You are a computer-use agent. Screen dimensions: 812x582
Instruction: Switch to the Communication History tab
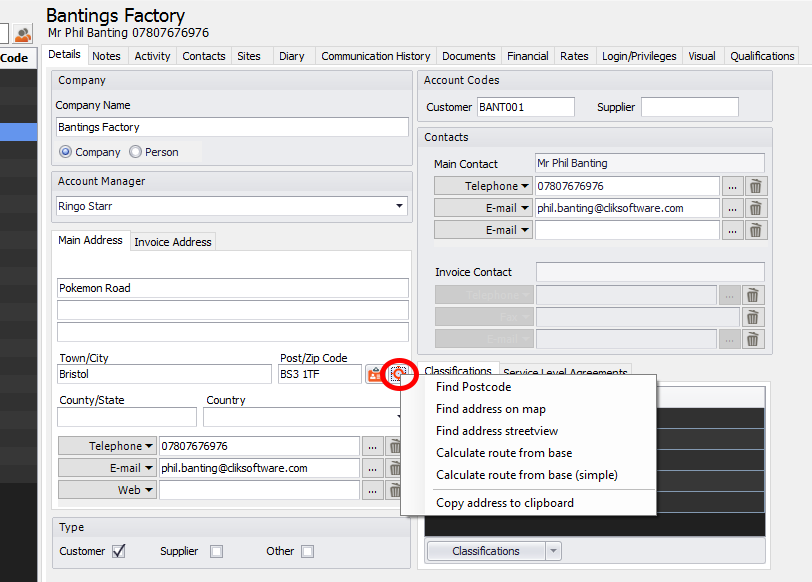pyautogui.click(x=376, y=56)
